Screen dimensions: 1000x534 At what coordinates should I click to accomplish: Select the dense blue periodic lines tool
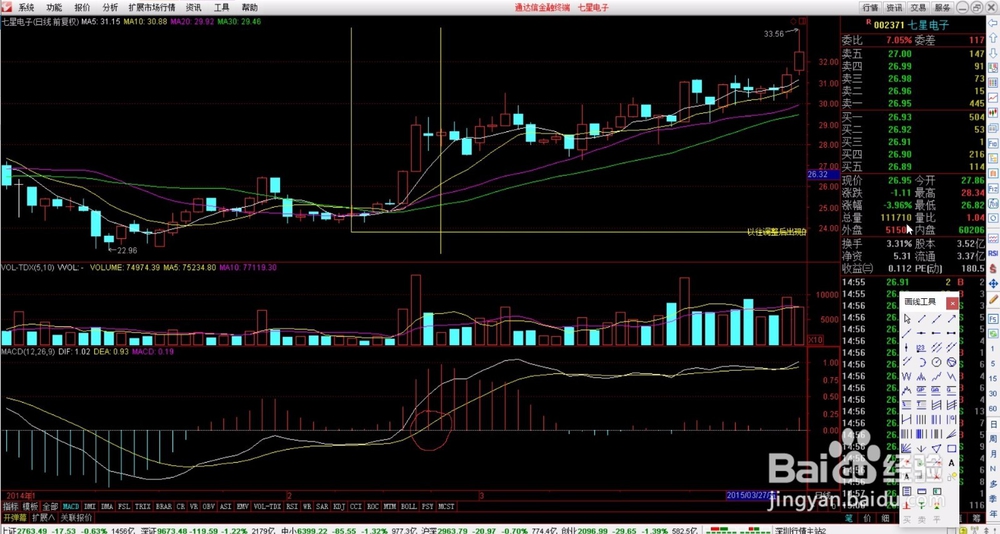tap(922, 433)
